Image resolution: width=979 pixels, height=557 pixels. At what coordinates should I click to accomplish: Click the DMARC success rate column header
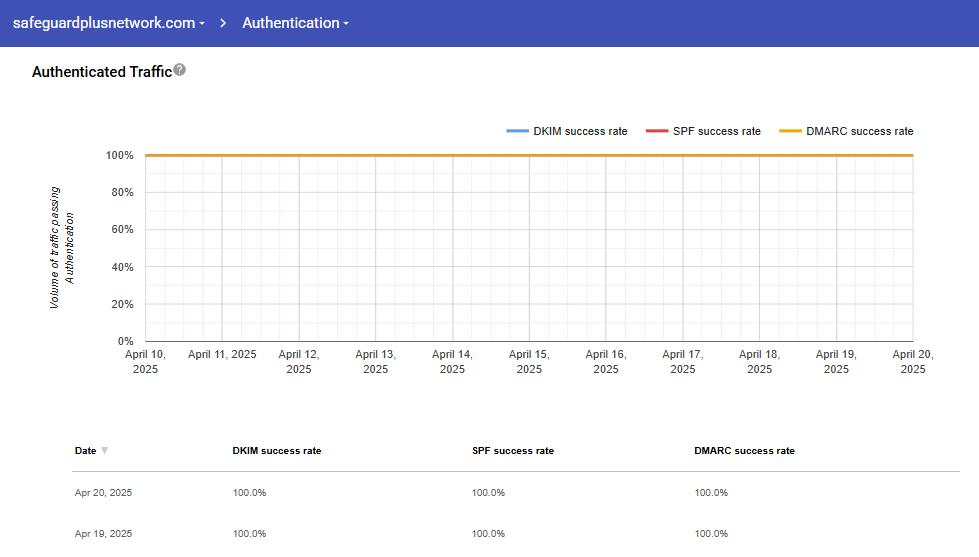pos(745,451)
